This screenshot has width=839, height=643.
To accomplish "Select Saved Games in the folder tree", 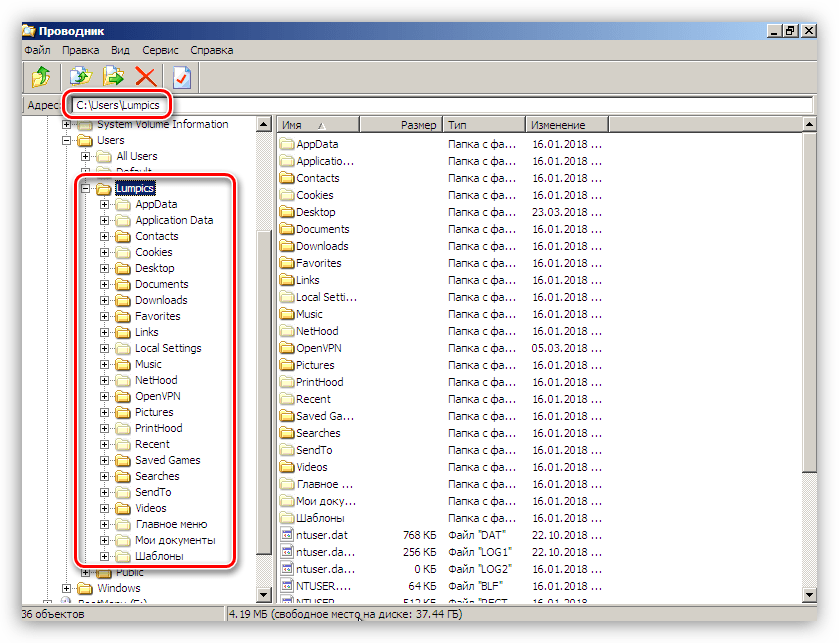I will click(x=167, y=460).
